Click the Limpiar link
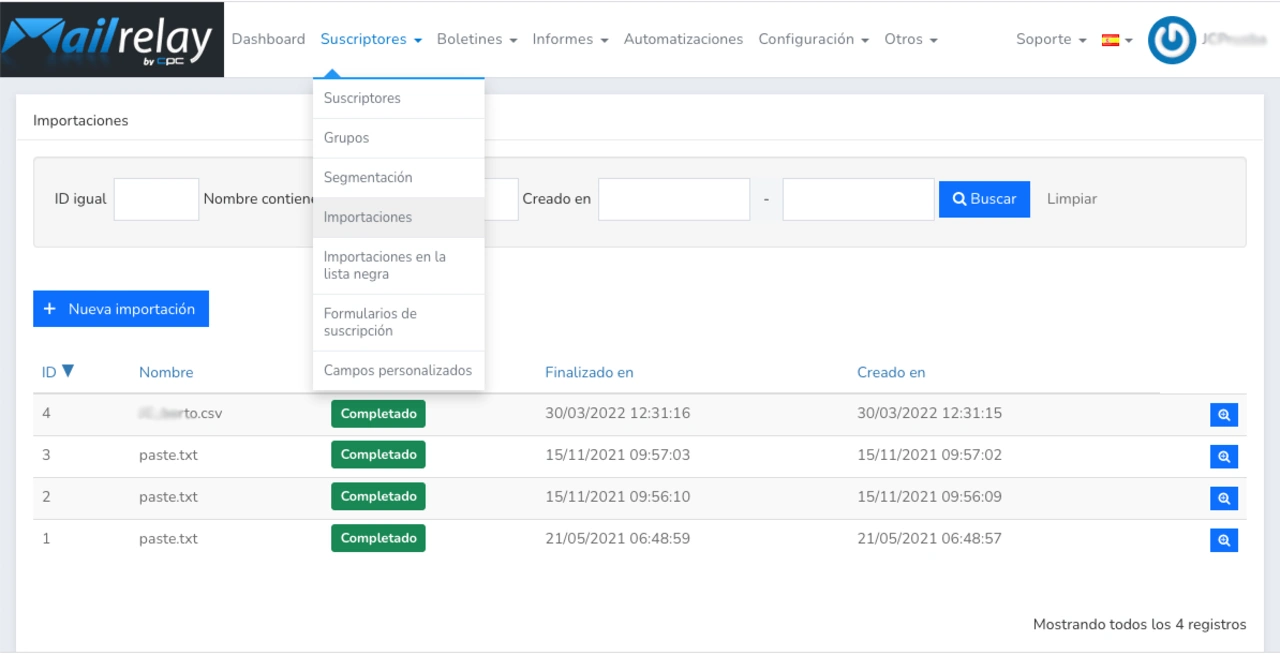 [1072, 199]
